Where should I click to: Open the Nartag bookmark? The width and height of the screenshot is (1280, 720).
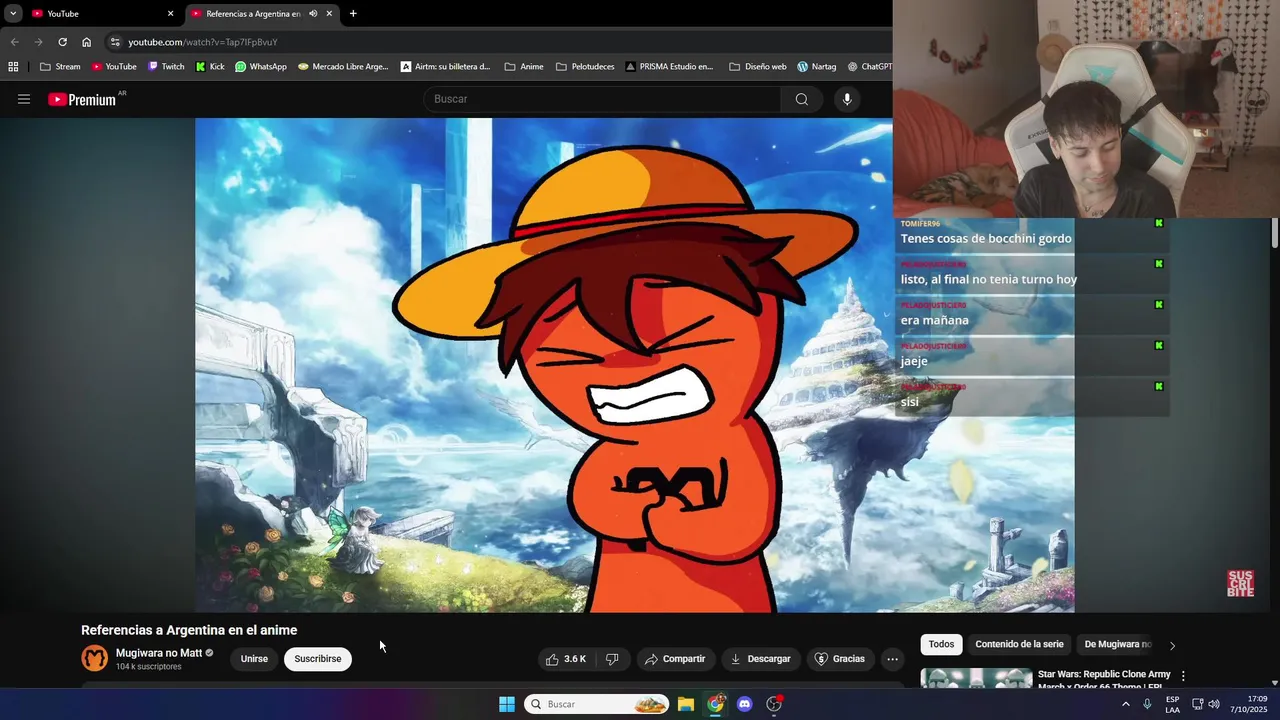817,67
